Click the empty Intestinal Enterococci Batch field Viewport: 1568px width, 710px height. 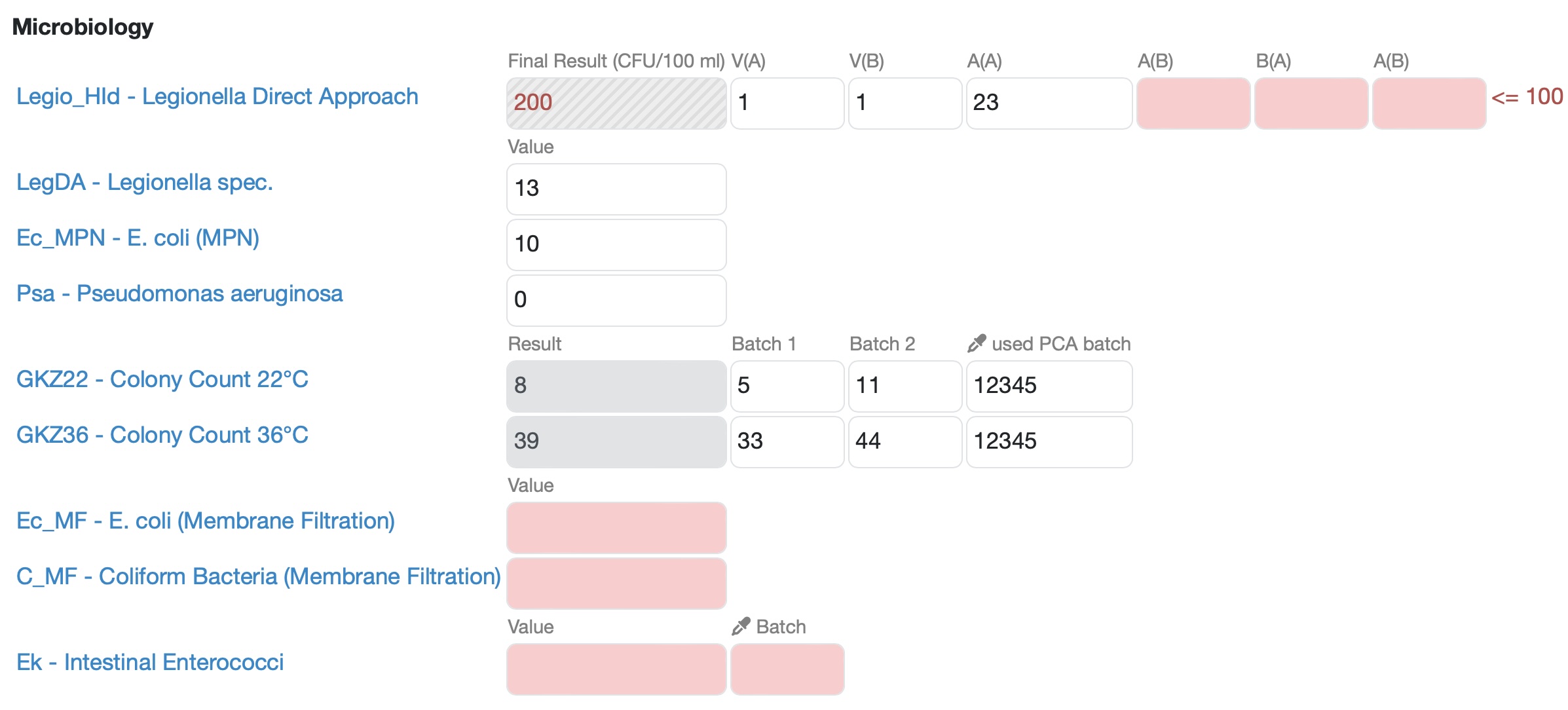787,669
